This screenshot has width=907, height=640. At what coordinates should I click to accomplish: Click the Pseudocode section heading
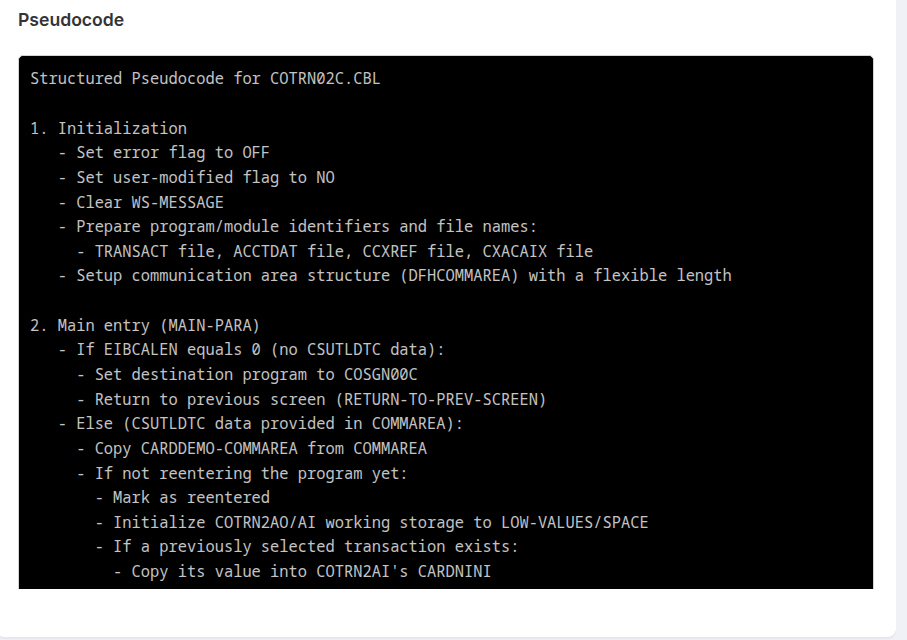pyautogui.click(x=70, y=20)
